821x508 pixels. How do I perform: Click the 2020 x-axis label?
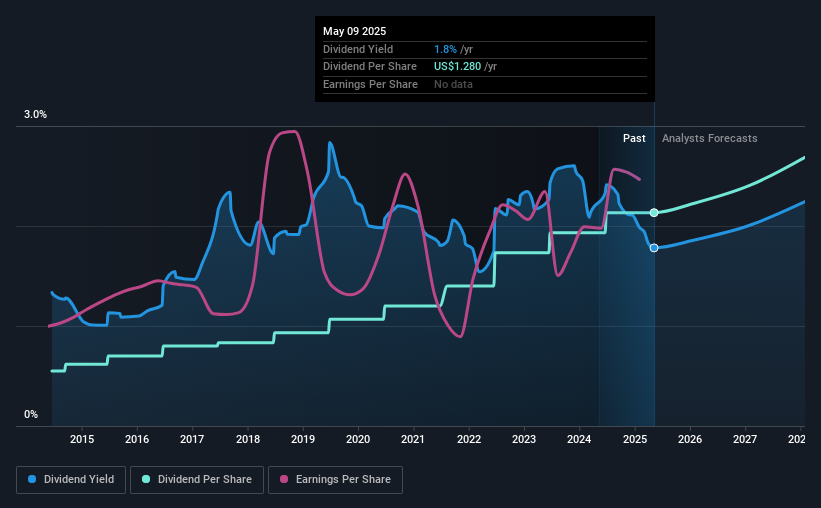[358, 439]
